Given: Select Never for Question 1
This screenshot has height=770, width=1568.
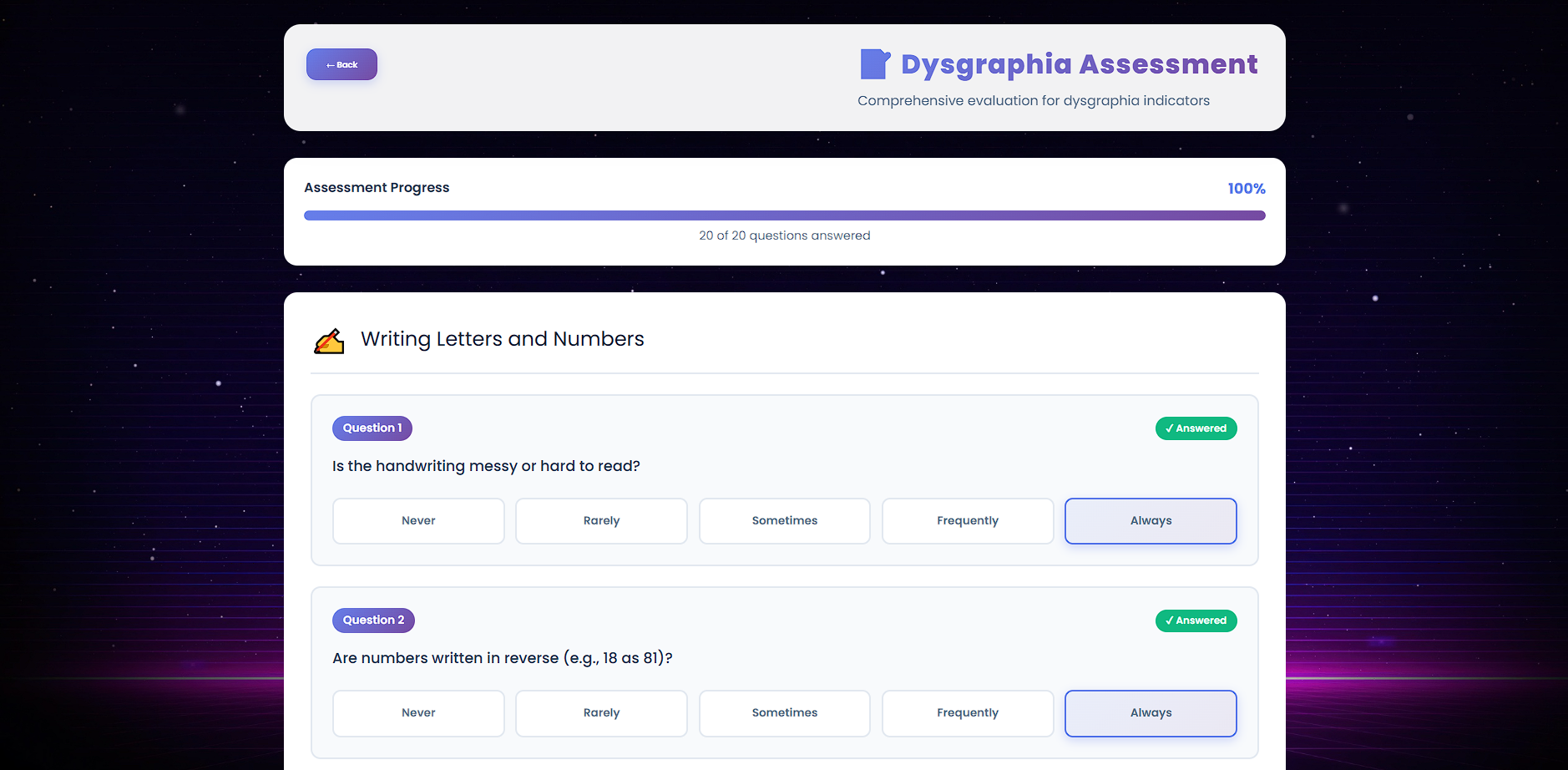Looking at the screenshot, I should pos(418,521).
